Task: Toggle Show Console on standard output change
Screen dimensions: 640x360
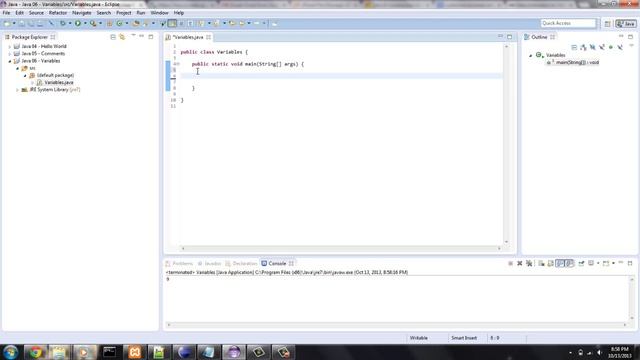Action: [560, 264]
